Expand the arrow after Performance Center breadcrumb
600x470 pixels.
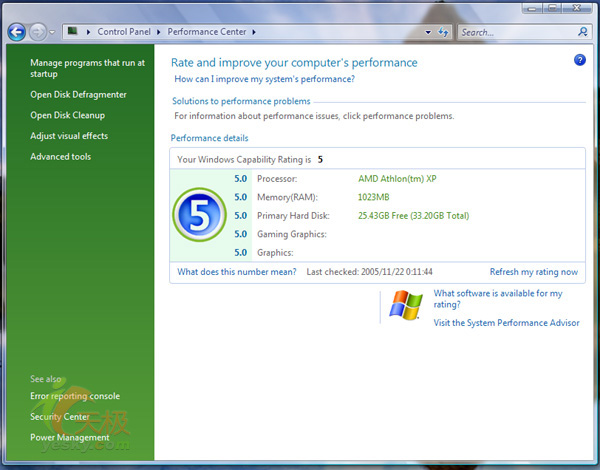click(250, 32)
